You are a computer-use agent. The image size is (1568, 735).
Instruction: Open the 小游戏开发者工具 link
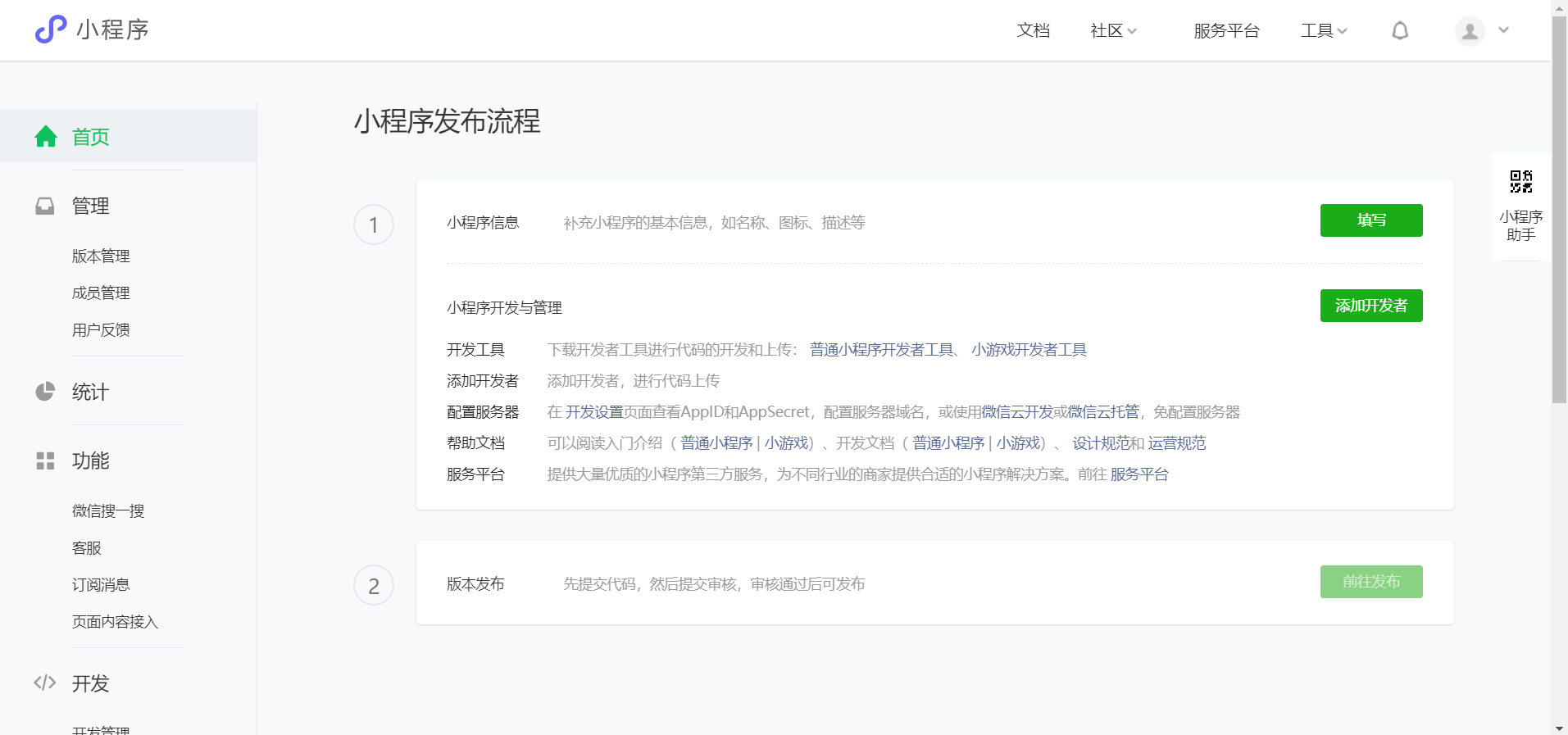tap(1029, 350)
